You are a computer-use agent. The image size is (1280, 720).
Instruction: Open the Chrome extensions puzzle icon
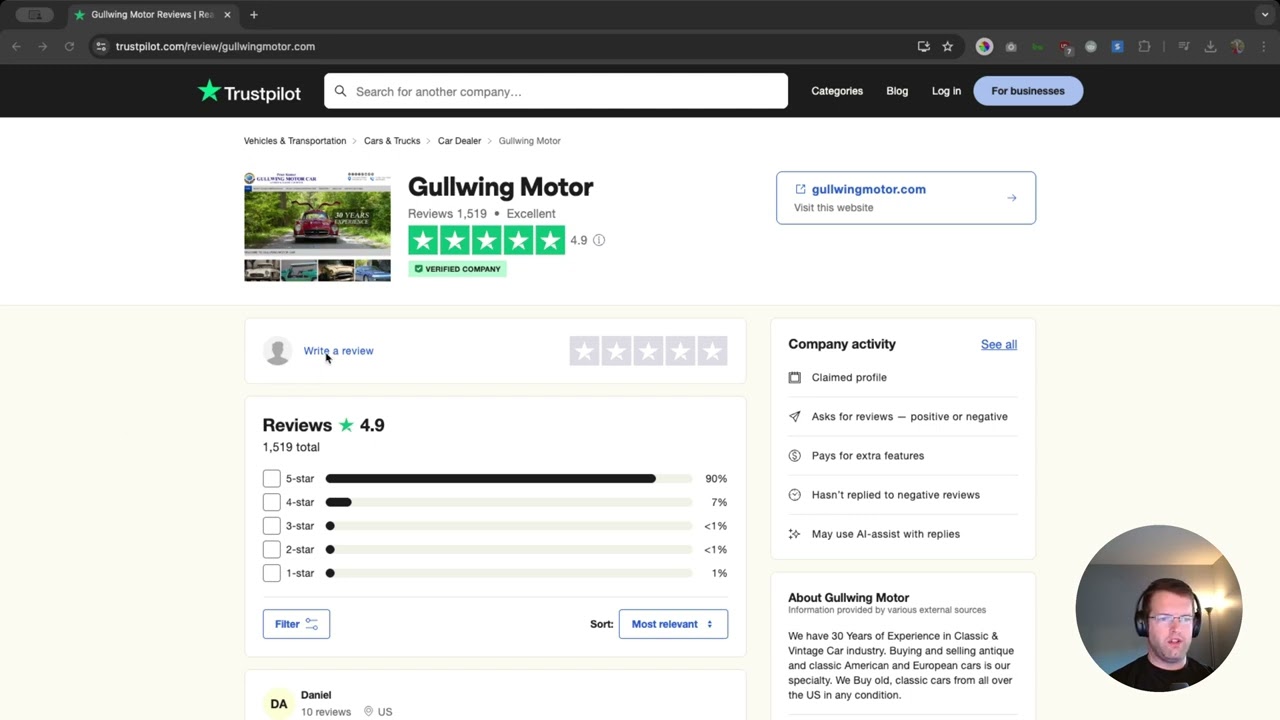pos(1144,46)
